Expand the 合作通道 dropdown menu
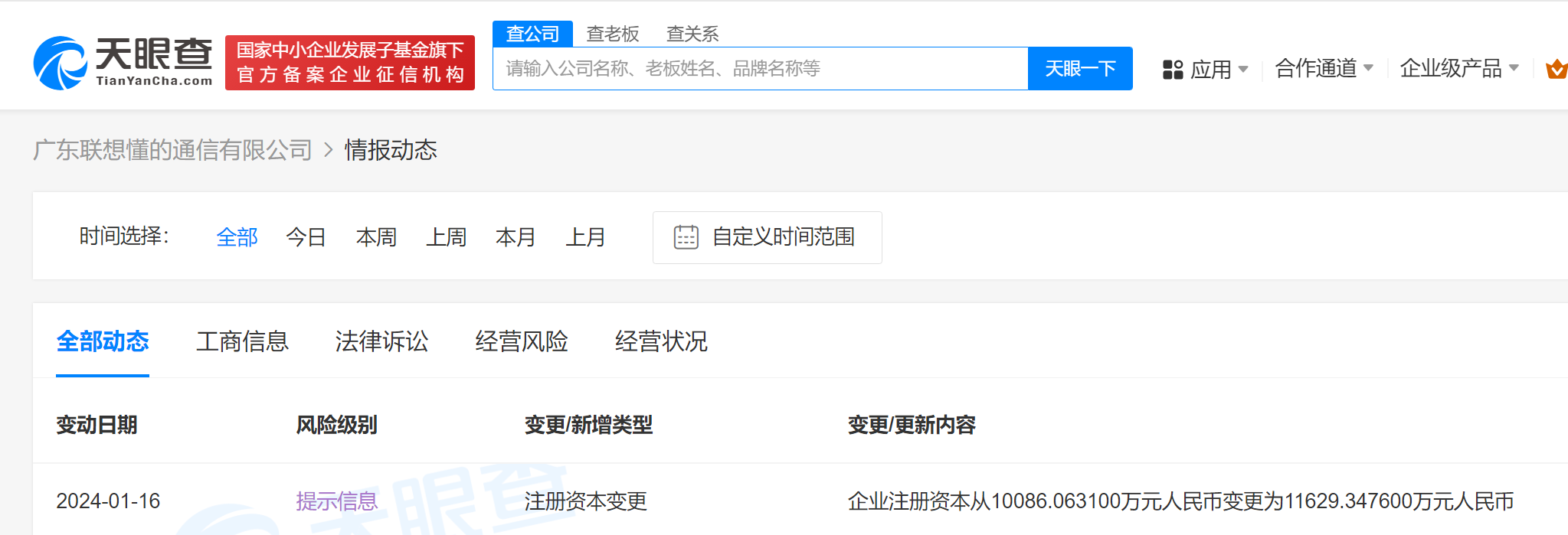 click(x=1324, y=68)
